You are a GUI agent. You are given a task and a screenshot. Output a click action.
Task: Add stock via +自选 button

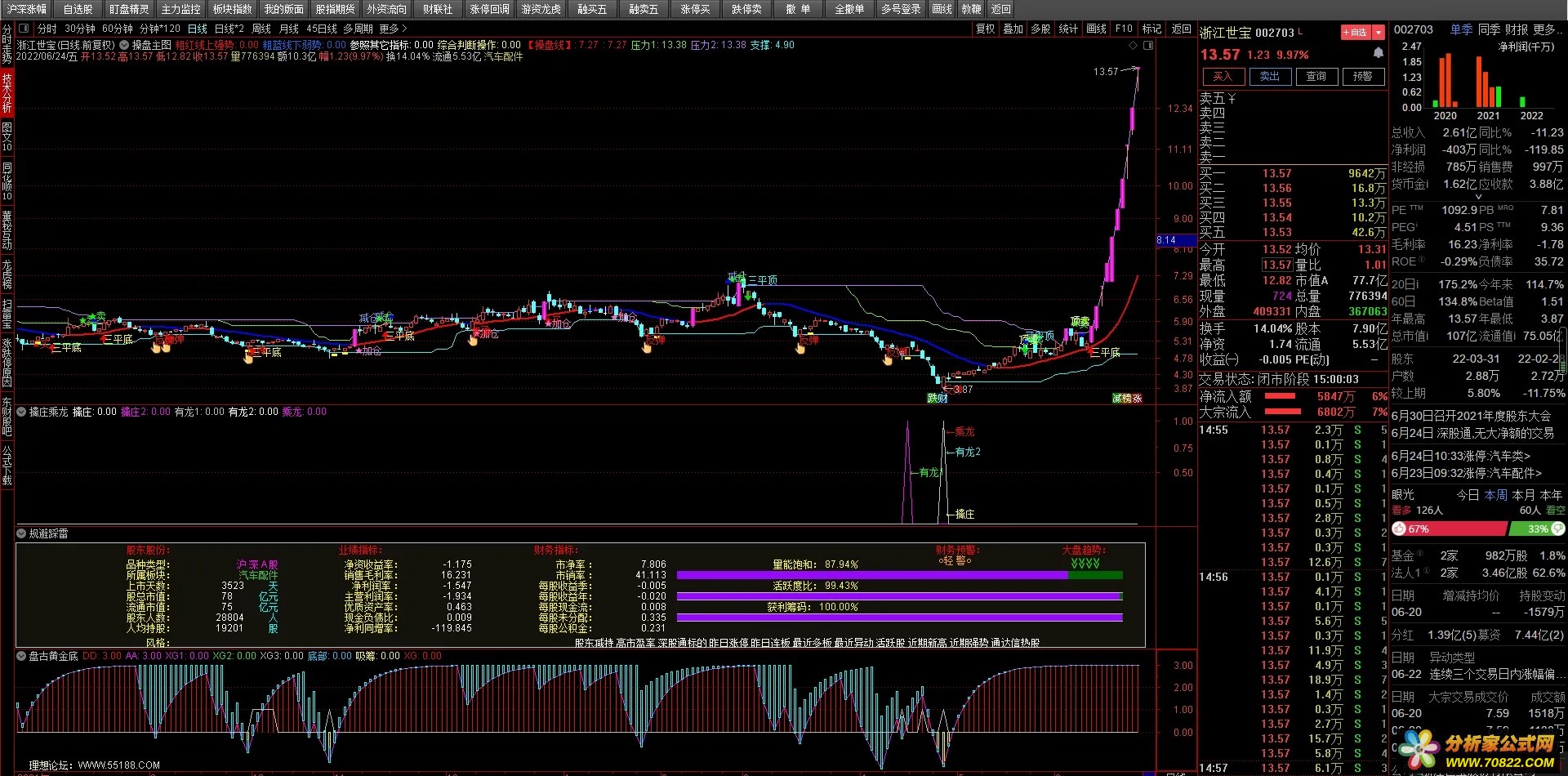[x=1355, y=33]
